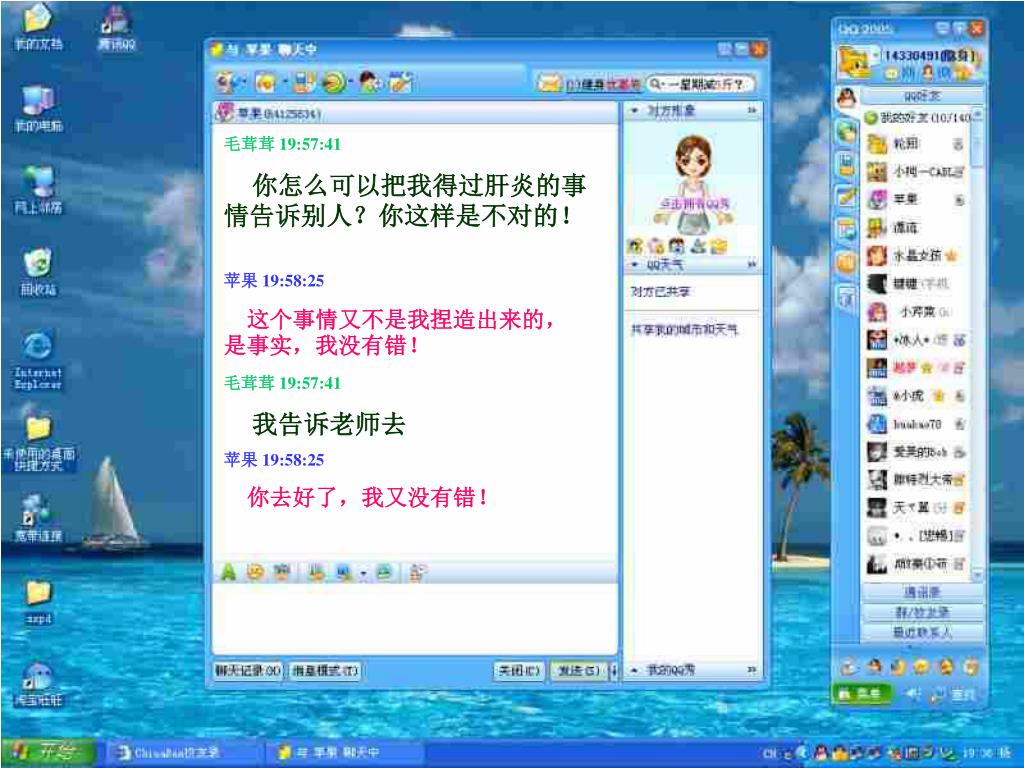
Task: Open the send options arrow beside 发送
Action: click(613, 671)
